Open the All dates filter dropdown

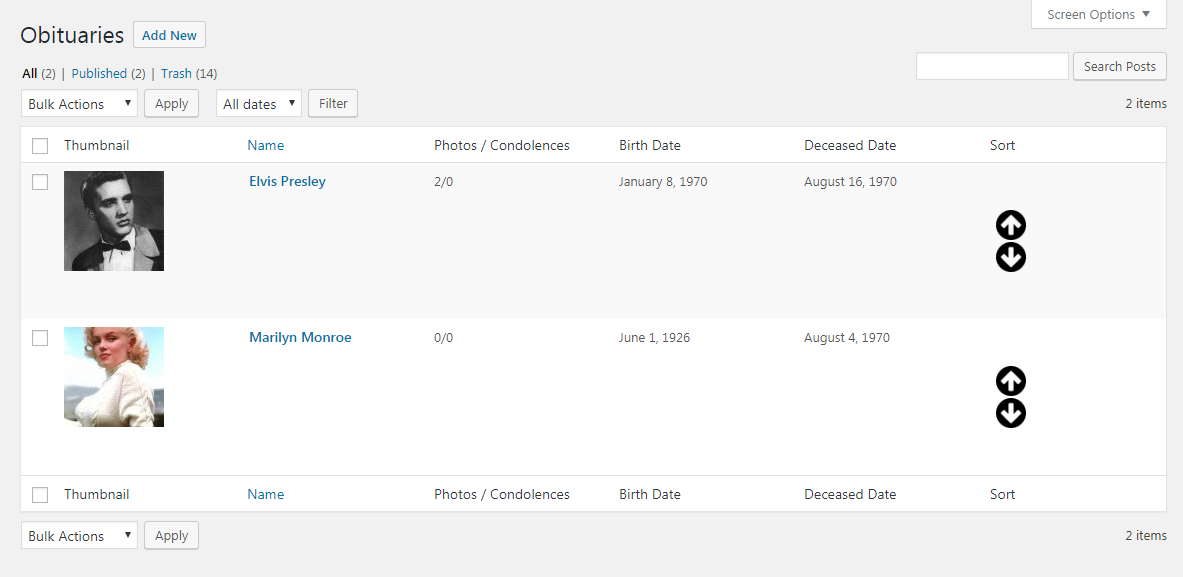(x=258, y=104)
